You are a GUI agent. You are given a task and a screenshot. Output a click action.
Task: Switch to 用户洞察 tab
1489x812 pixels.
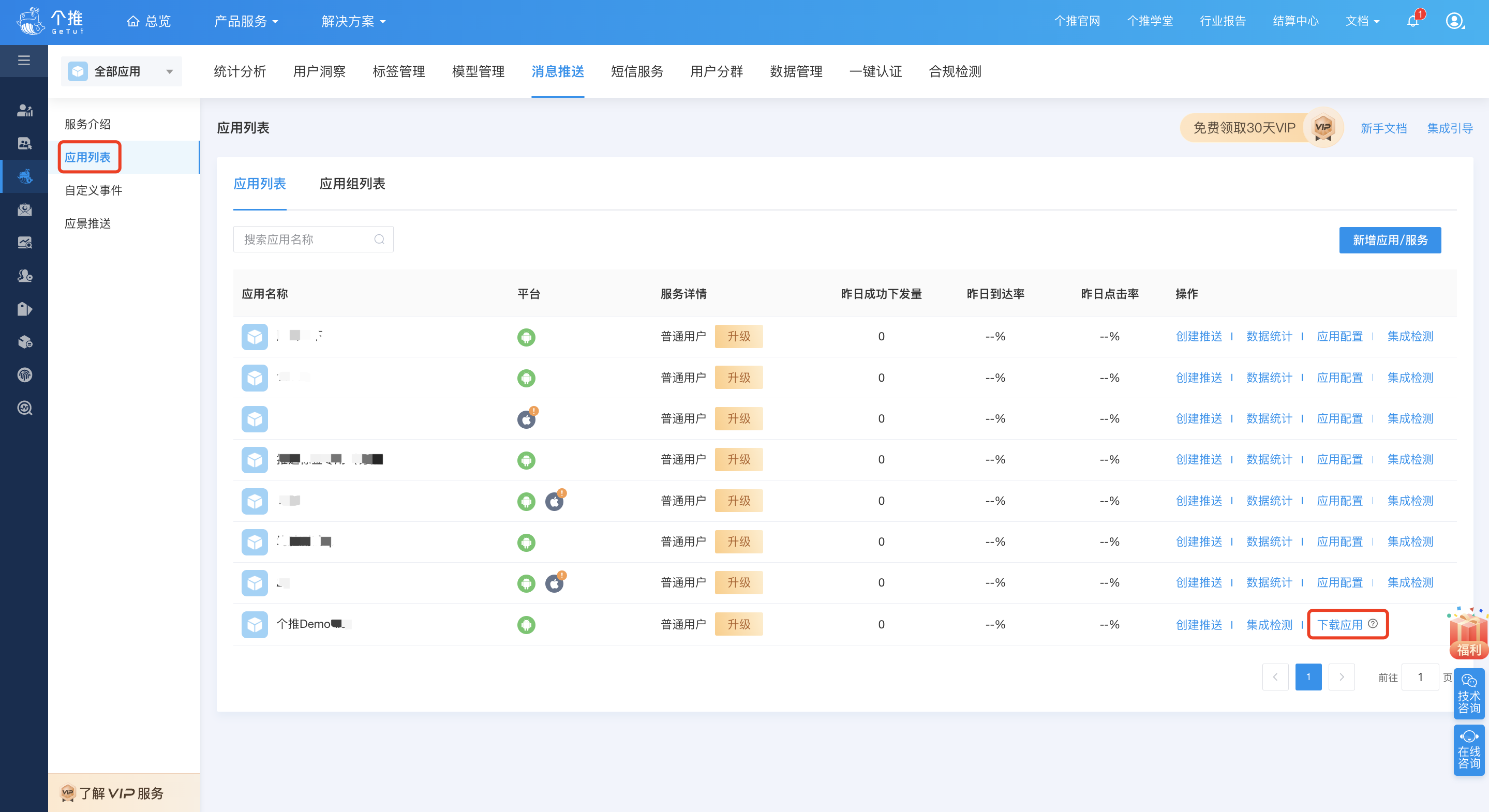pos(319,72)
